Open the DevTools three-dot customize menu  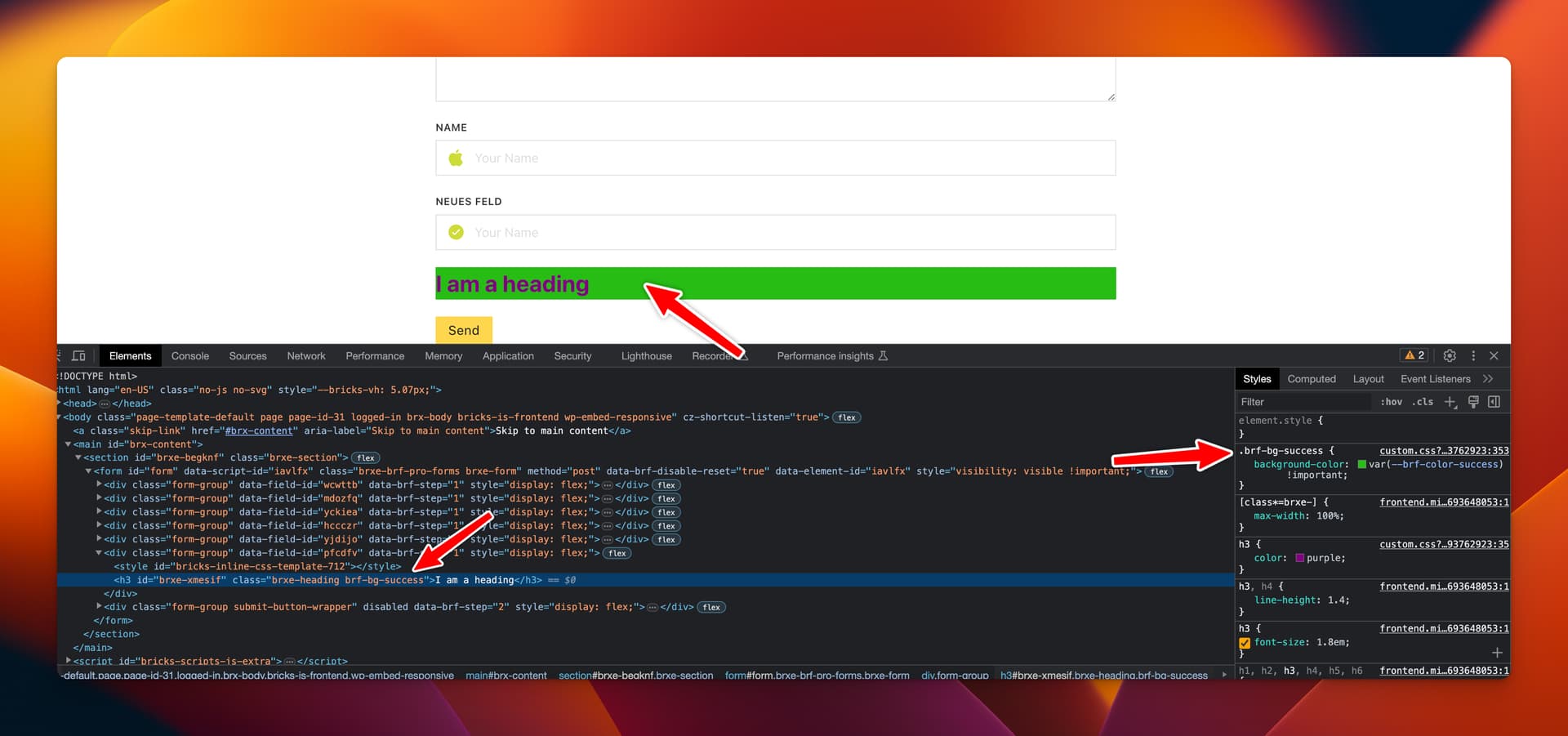1473,356
